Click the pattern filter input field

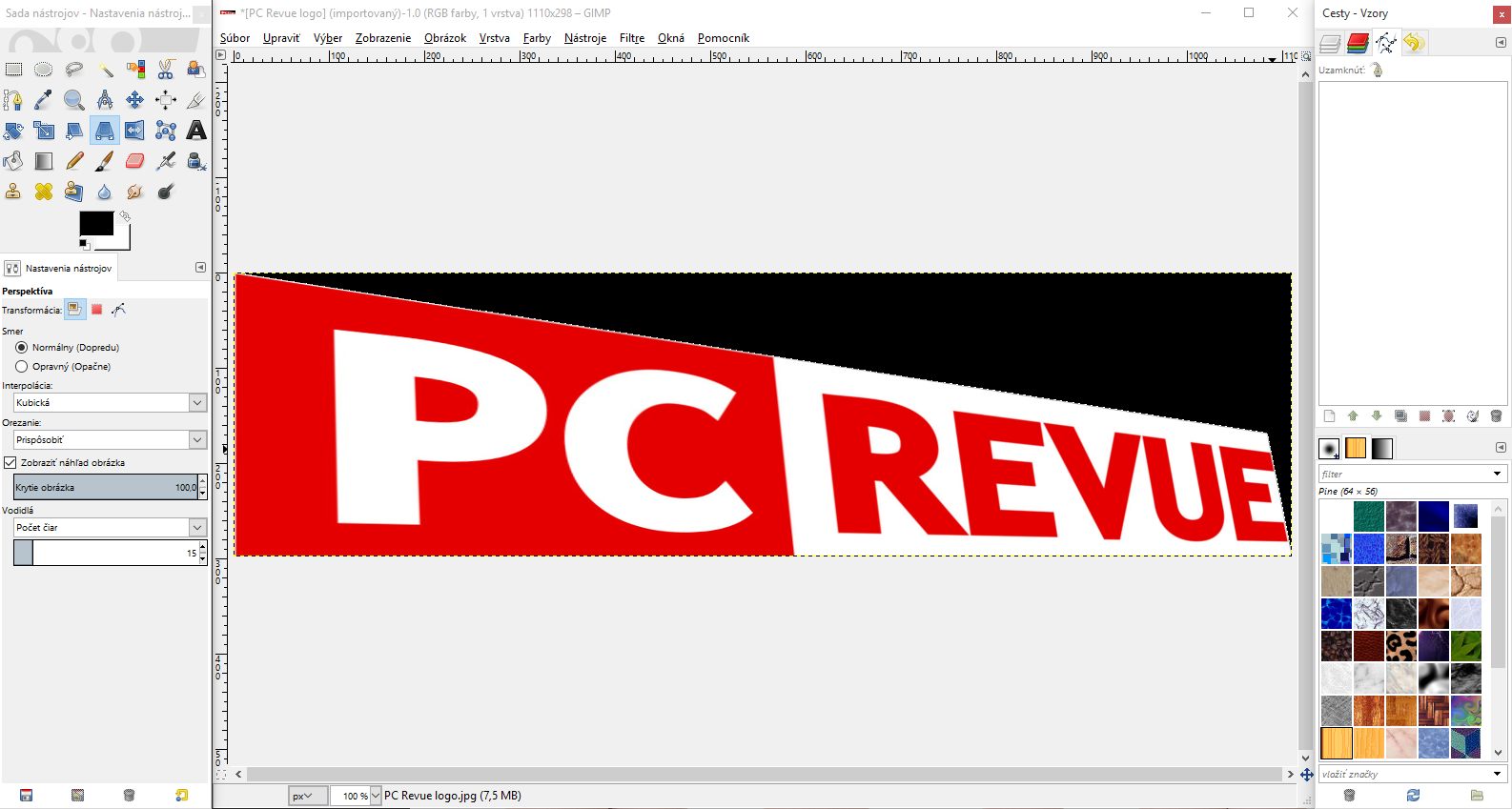(1404, 474)
